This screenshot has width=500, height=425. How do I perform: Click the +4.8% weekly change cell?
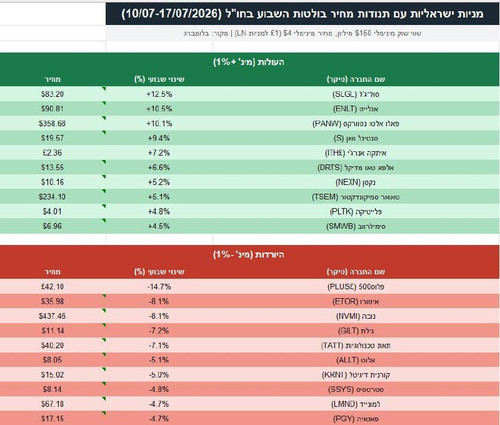pos(159,211)
